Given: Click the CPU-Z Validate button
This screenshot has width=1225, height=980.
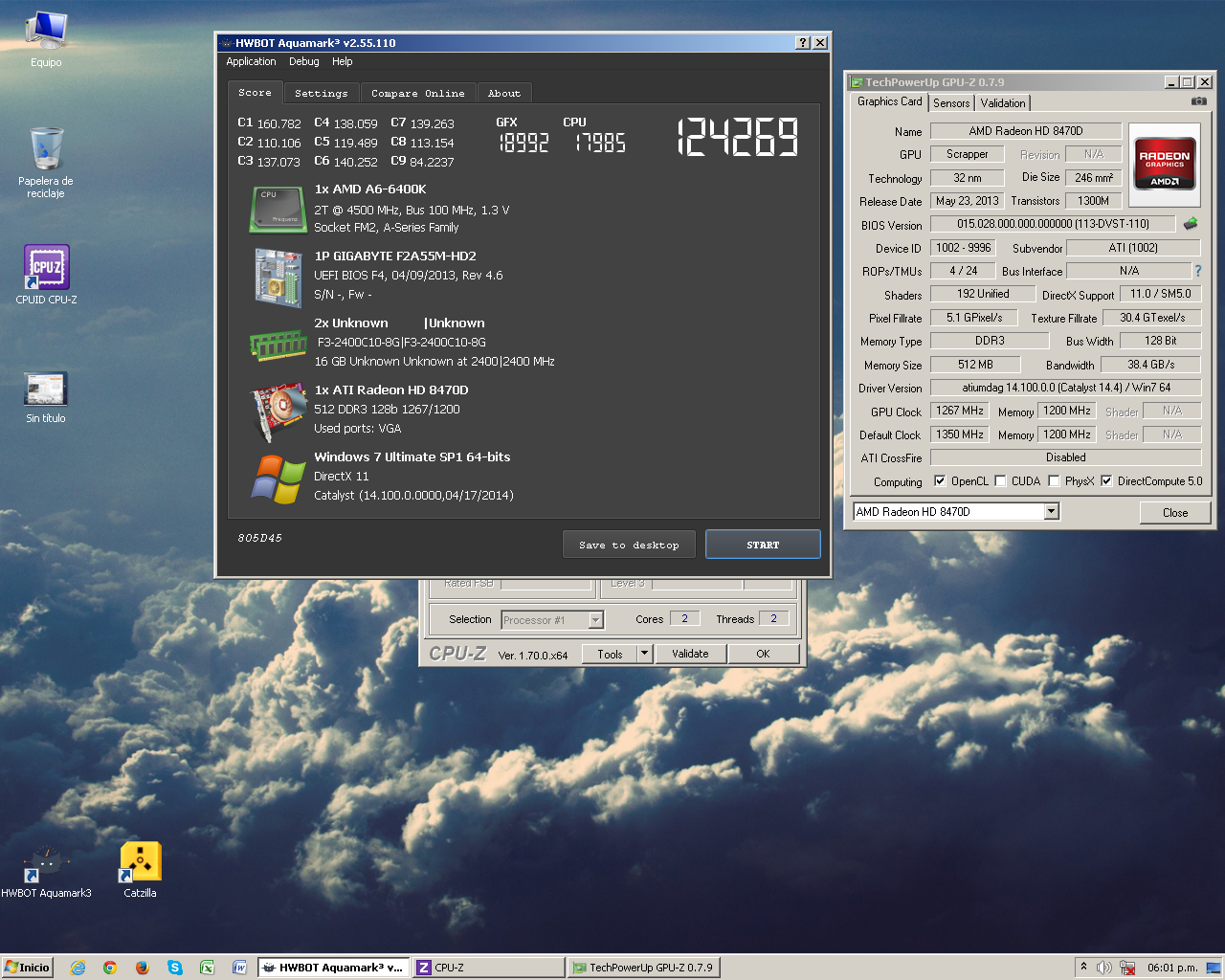Looking at the screenshot, I should coord(690,654).
